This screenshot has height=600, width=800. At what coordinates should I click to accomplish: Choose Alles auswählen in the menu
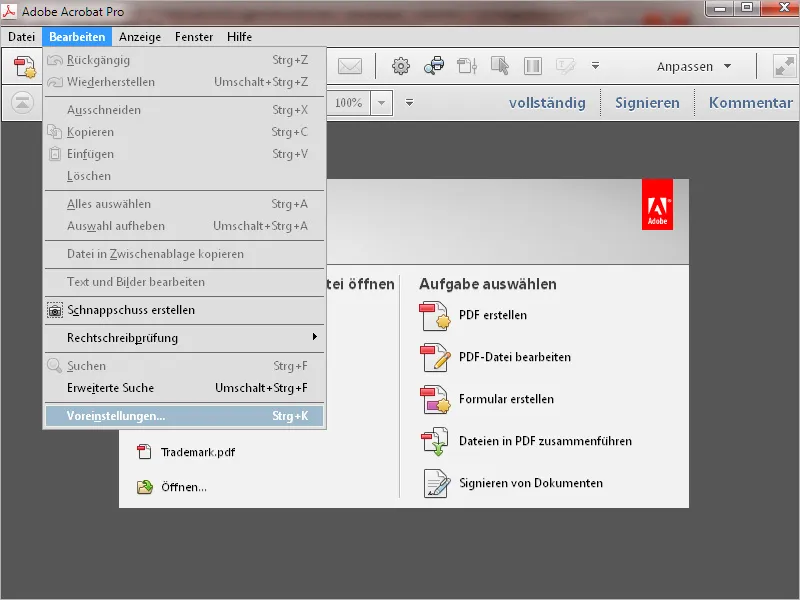[184, 204]
